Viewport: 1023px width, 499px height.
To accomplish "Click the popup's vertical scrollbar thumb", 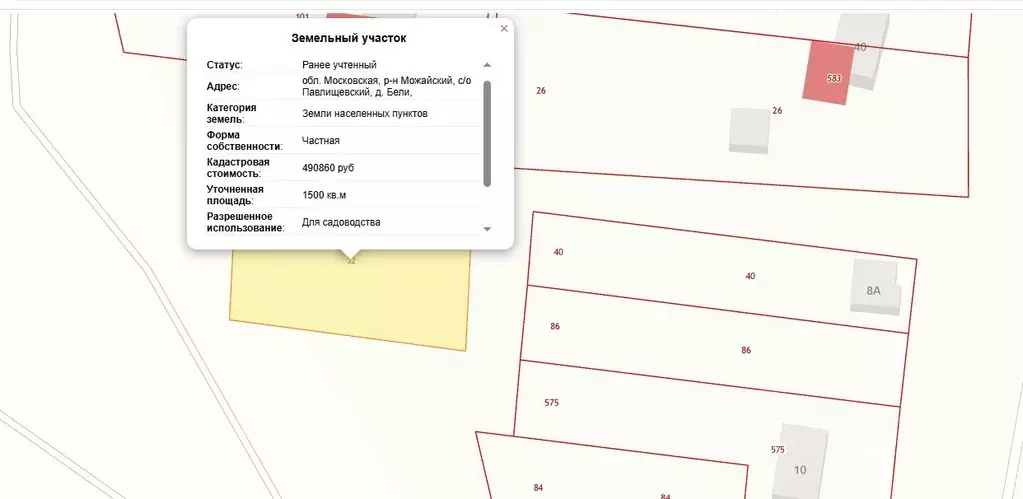I will click(487, 133).
